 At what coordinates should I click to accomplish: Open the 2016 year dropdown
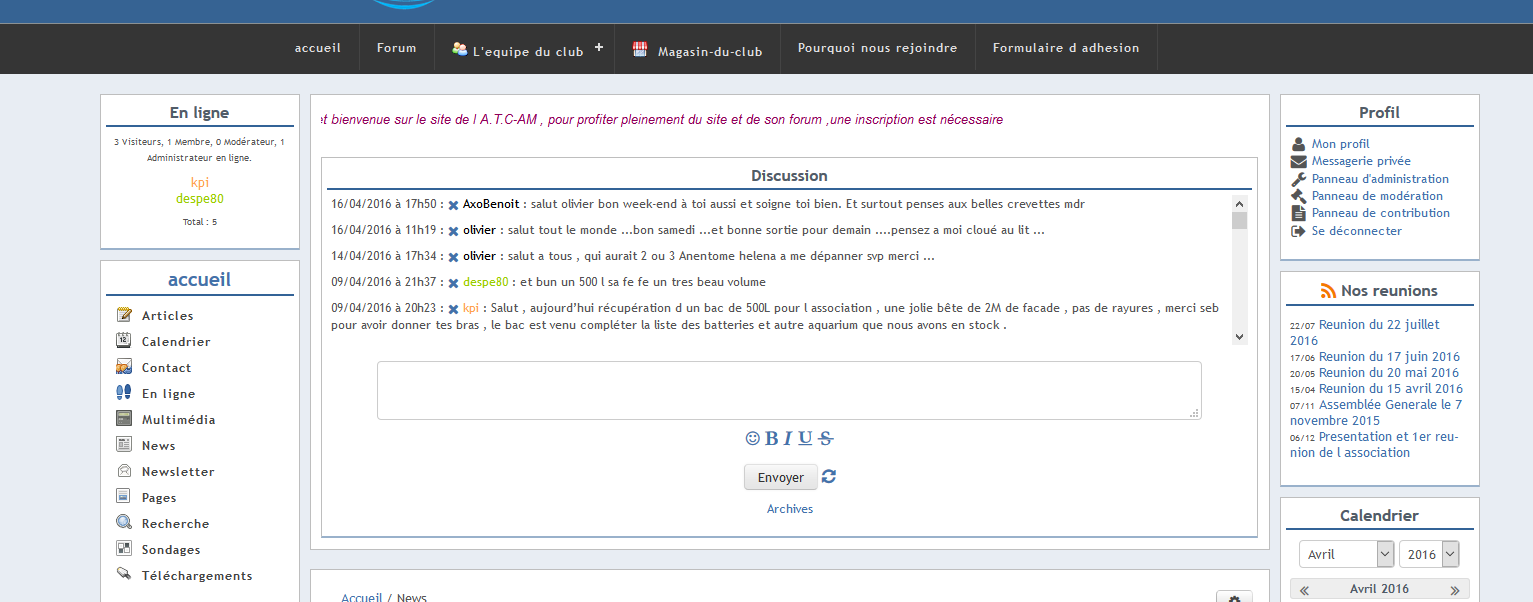[1428, 554]
